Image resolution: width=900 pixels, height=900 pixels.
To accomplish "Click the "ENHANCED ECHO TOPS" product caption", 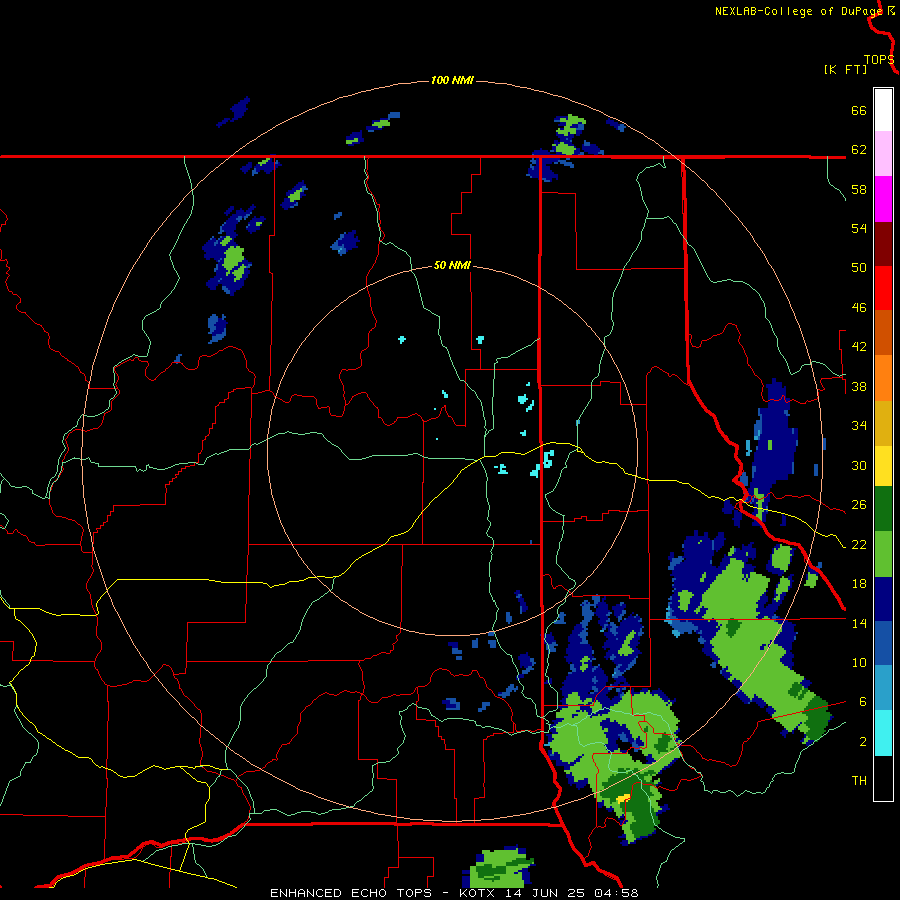I will pos(351,893).
